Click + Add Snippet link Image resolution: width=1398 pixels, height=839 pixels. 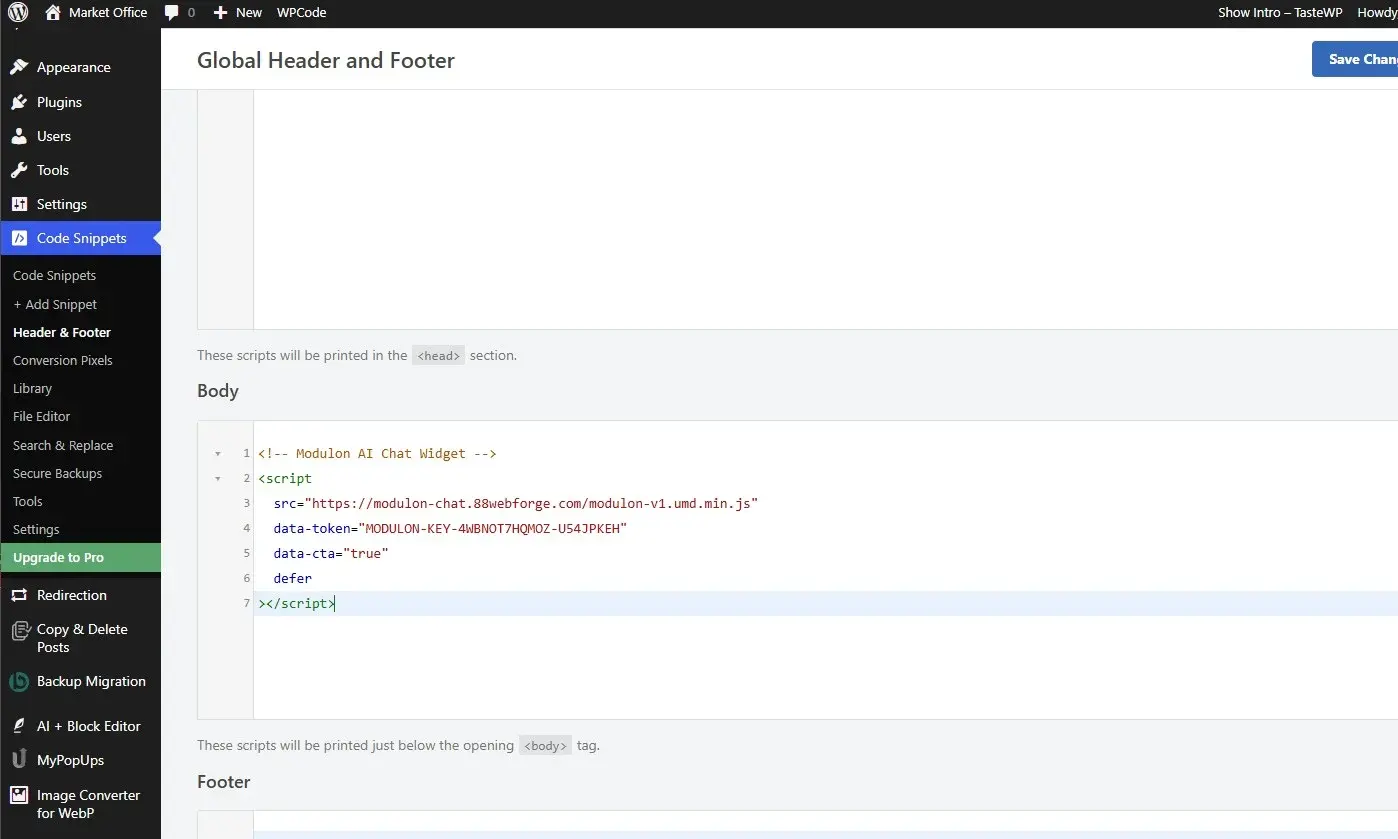tap(55, 304)
